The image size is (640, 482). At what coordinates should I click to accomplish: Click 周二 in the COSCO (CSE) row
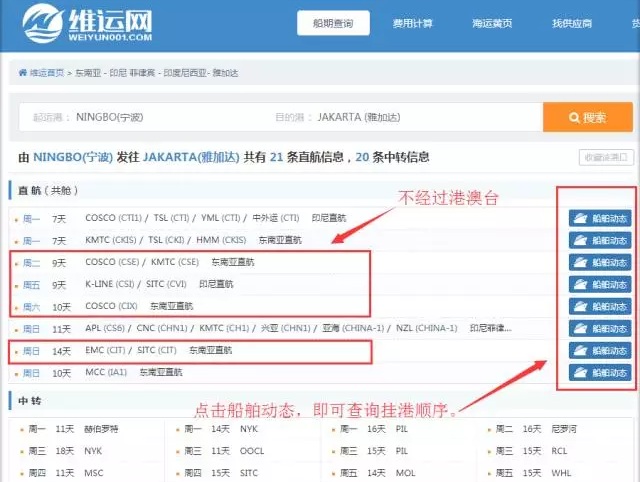(x=31, y=263)
